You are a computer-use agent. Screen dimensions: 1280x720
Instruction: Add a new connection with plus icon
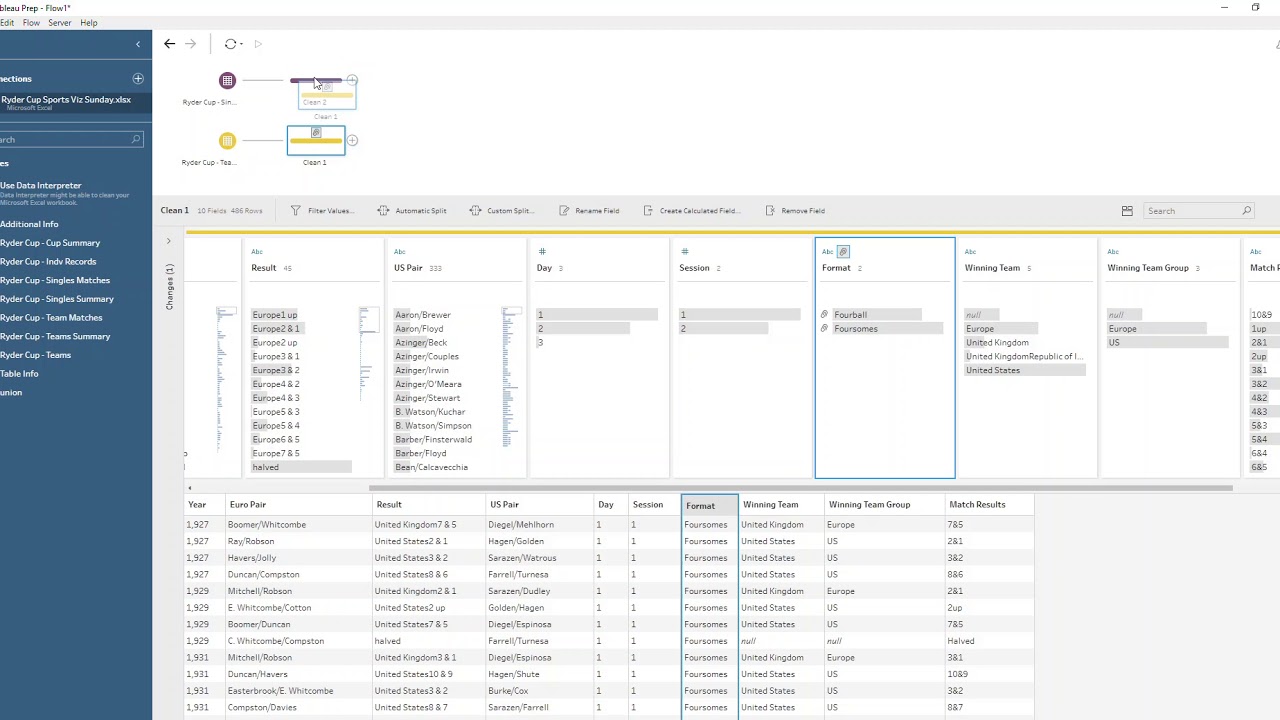pos(138,78)
